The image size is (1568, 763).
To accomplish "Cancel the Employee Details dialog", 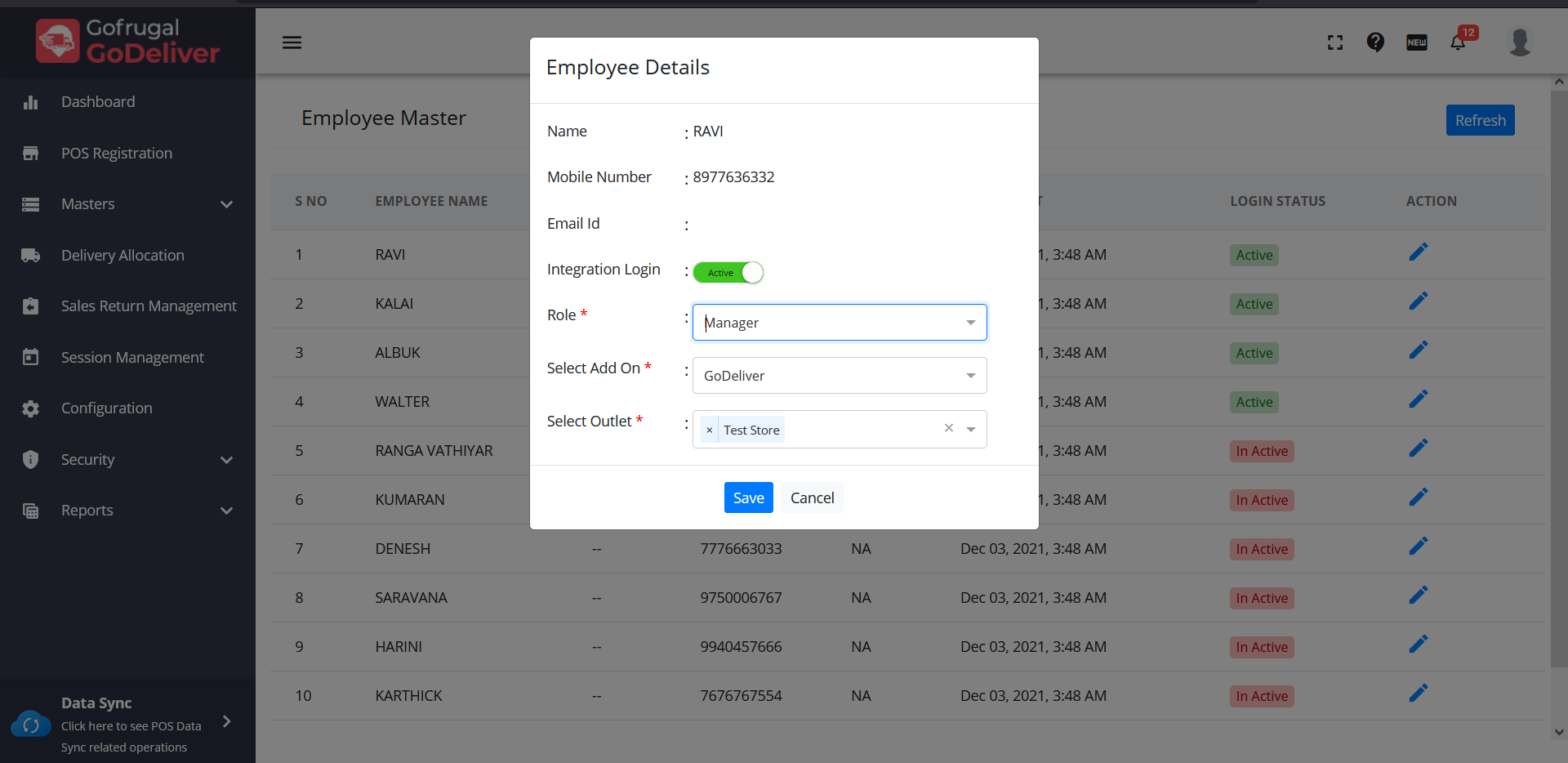I will tap(812, 498).
